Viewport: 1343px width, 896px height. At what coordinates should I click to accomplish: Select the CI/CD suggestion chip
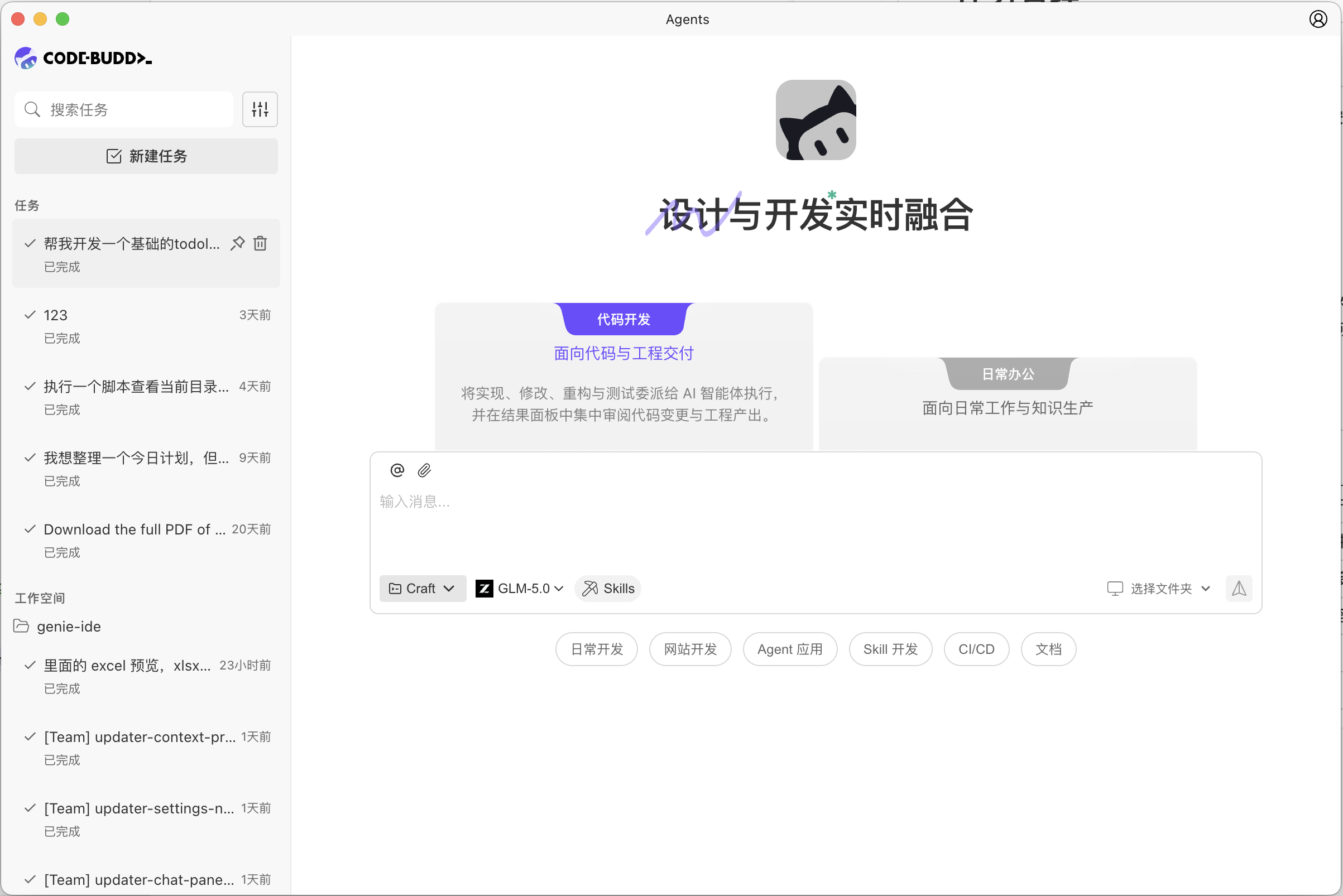coord(976,649)
